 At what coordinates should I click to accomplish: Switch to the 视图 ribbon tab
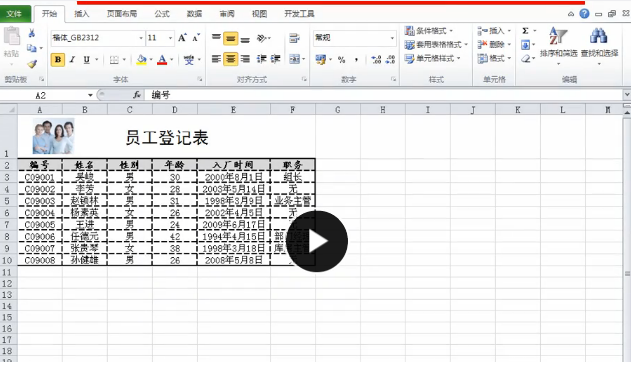coord(259,14)
